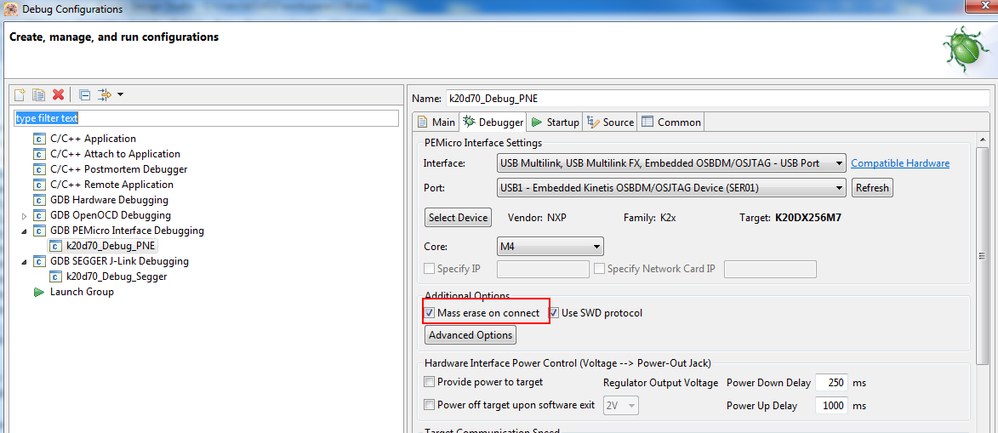Click the configuration Name field
This screenshot has width=998, height=433.
tap(719, 98)
